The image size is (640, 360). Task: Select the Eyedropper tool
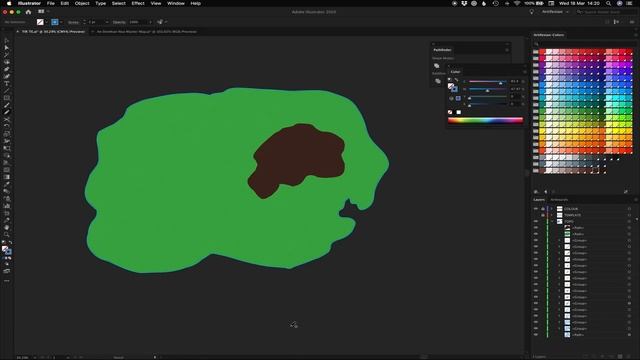coord(7,184)
